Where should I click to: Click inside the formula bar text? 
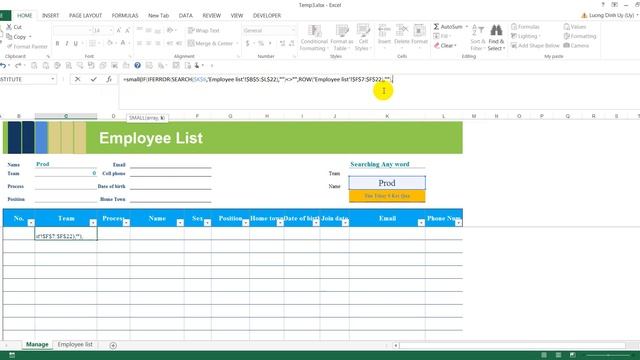(x=257, y=79)
